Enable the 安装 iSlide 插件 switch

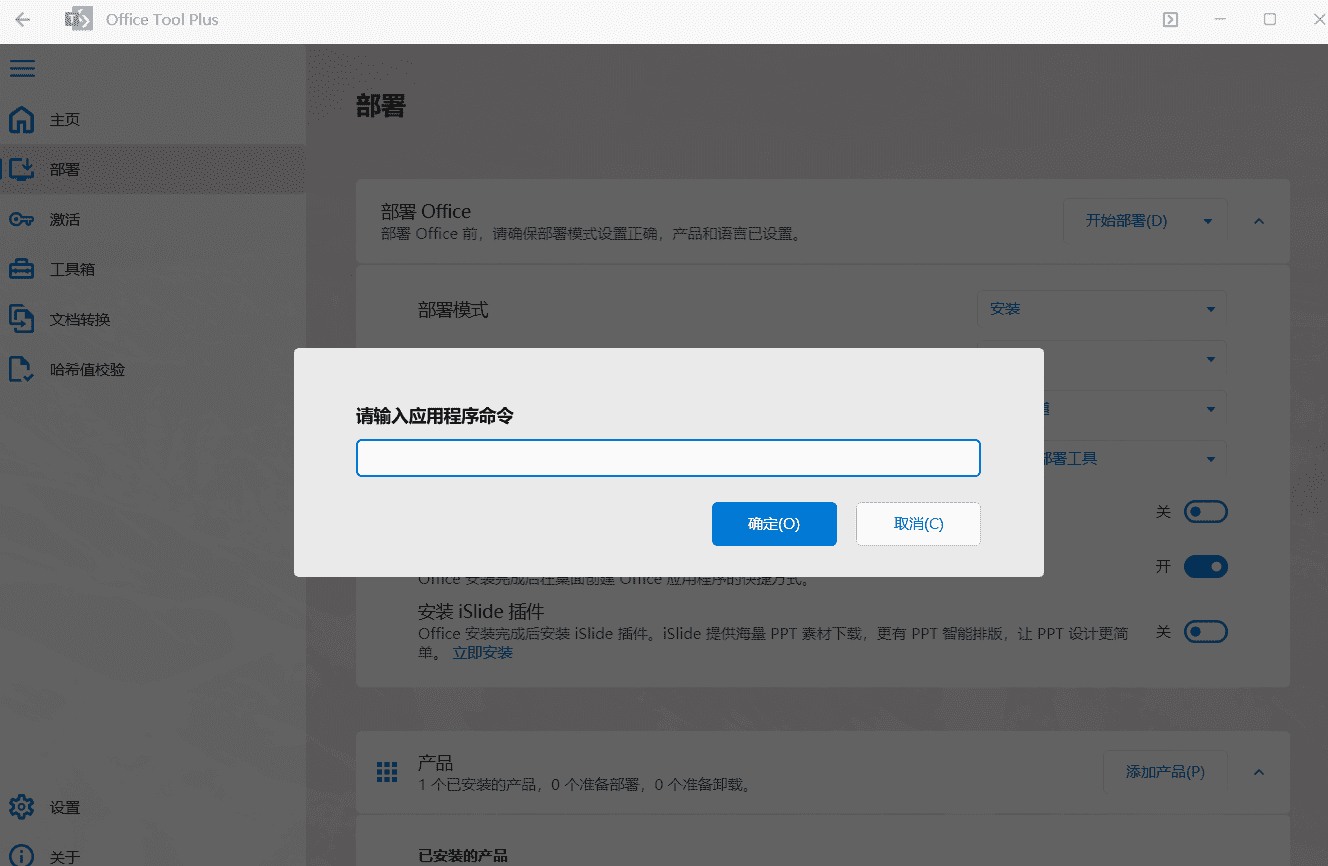(x=1205, y=631)
